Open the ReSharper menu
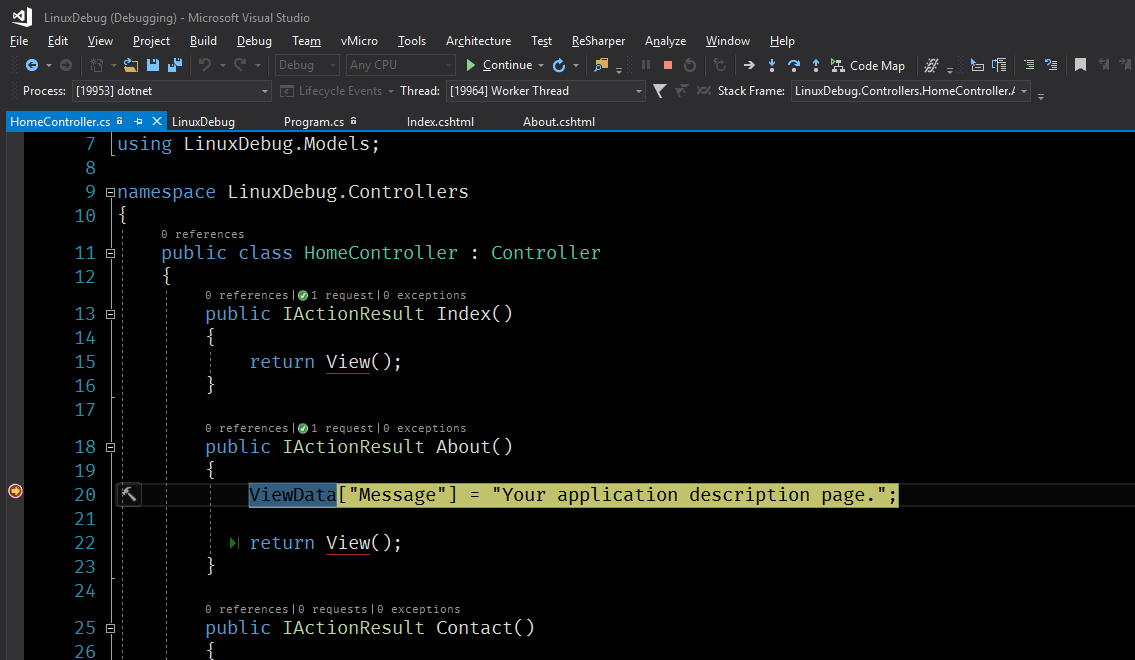This screenshot has height=660, width=1135. click(599, 41)
